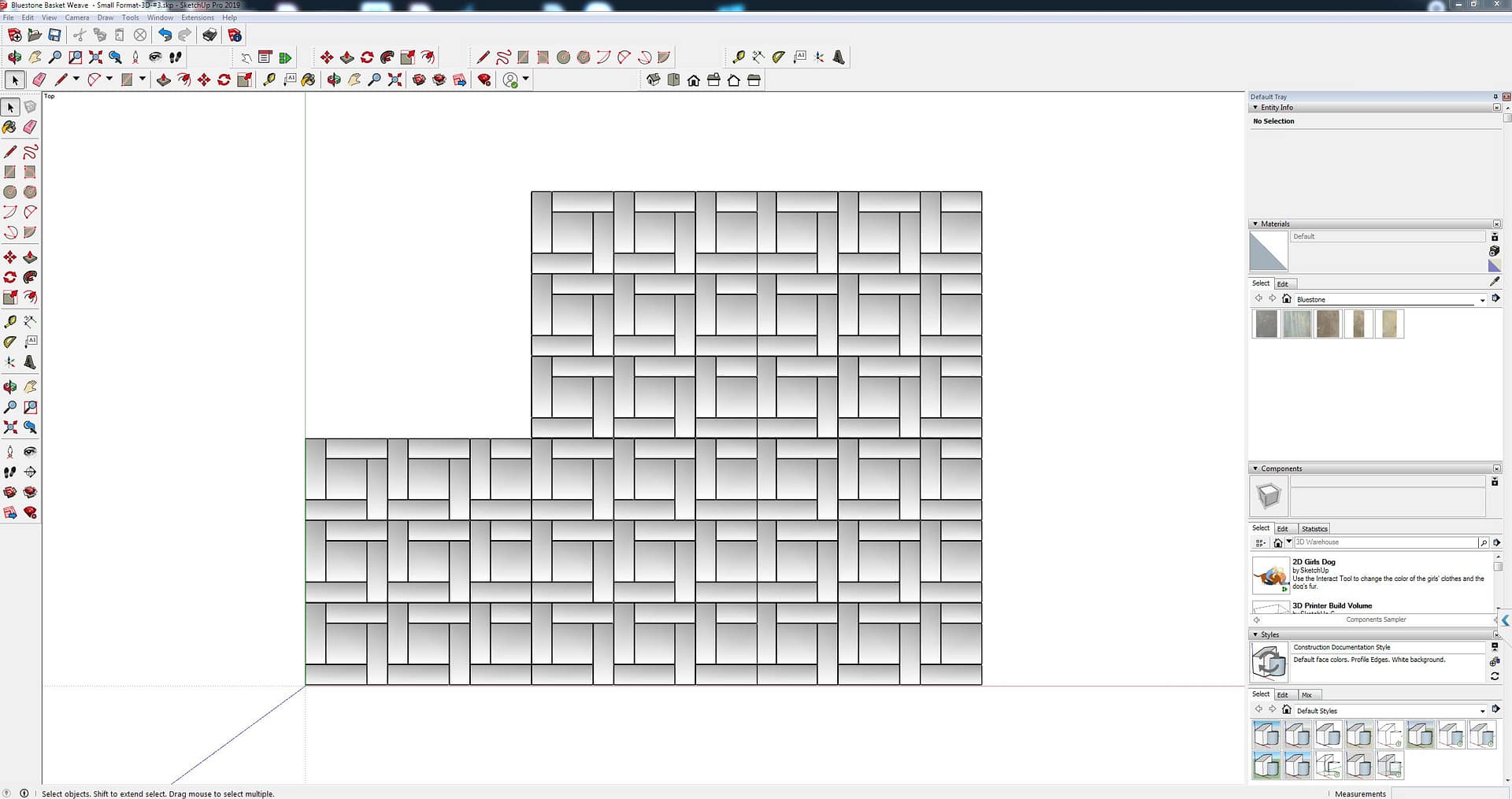Click the Undo arrow in the top toolbar
Viewport: 1512px width, 799px height.
pyautogui.click(x=164, y=35)
